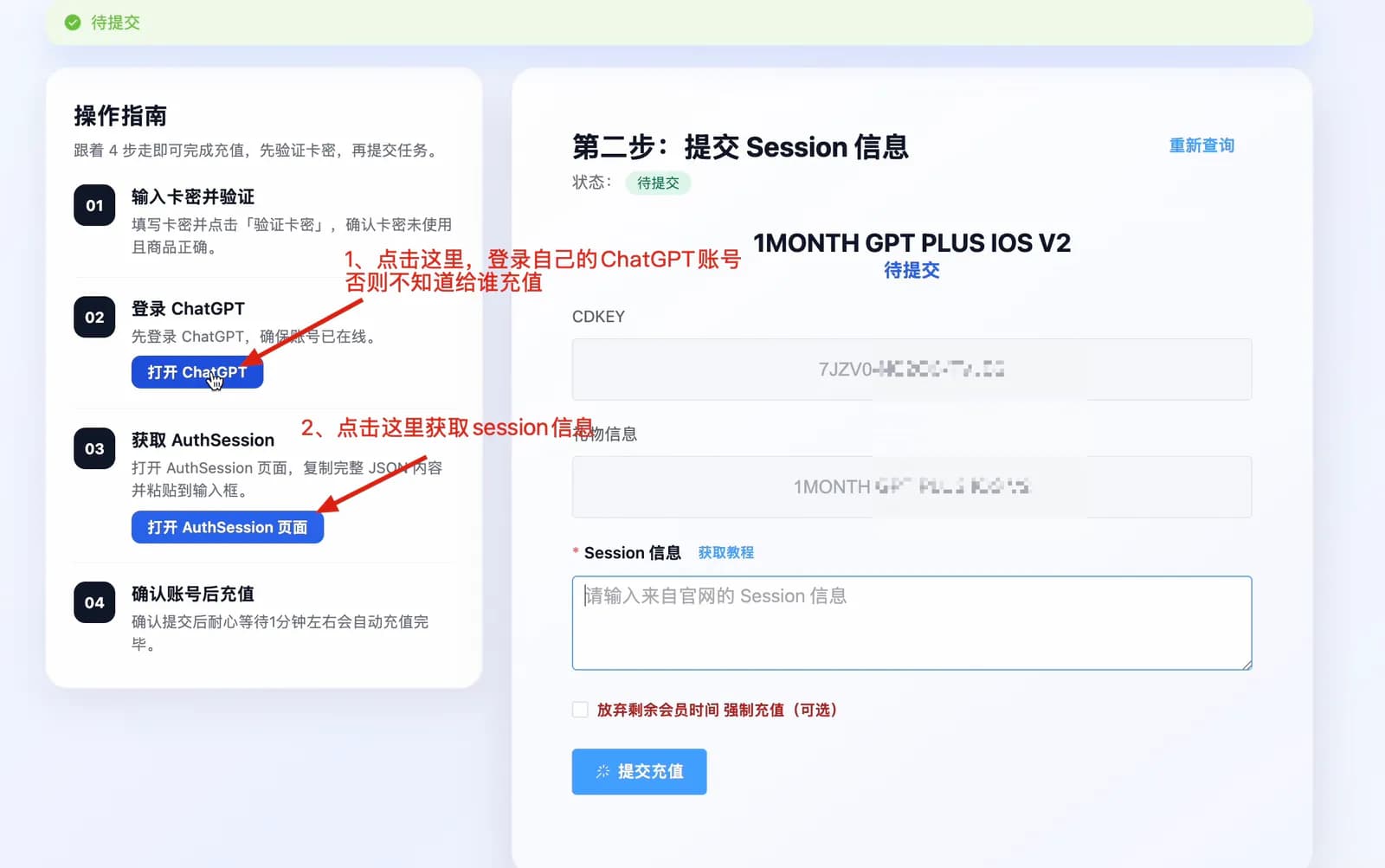Screen dimensions: 1385x868
Task: Click the 操作指南 heading
Action: tap(120, 115)
